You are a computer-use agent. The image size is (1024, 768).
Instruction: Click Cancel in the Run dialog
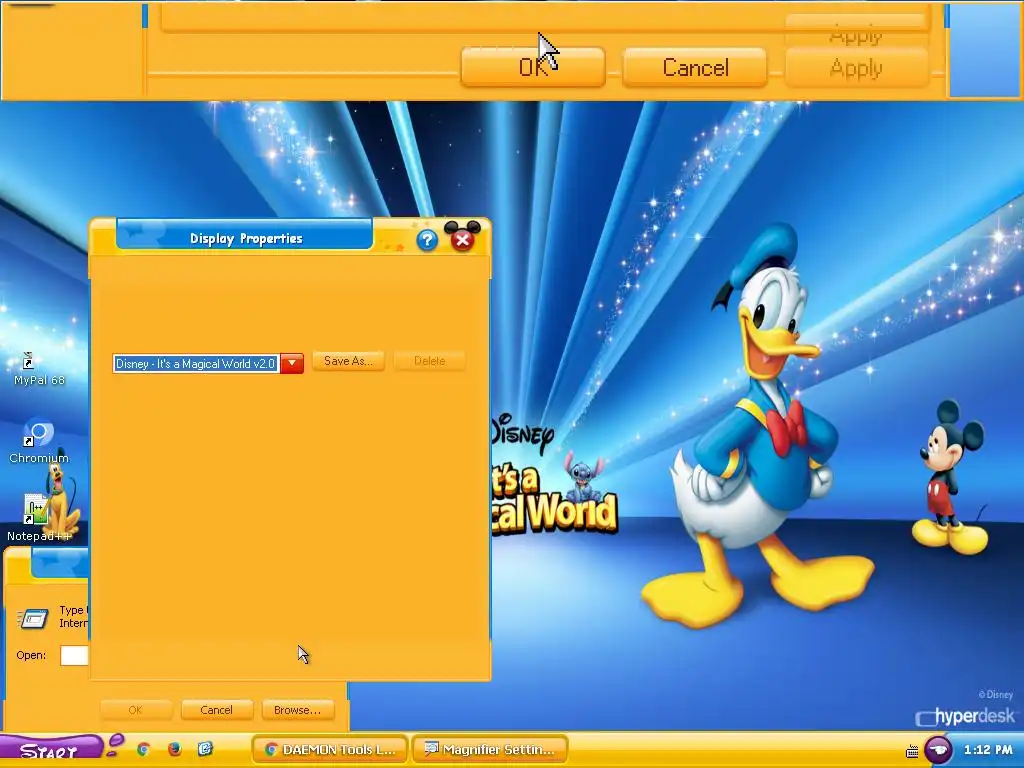[x=216, y=710]
